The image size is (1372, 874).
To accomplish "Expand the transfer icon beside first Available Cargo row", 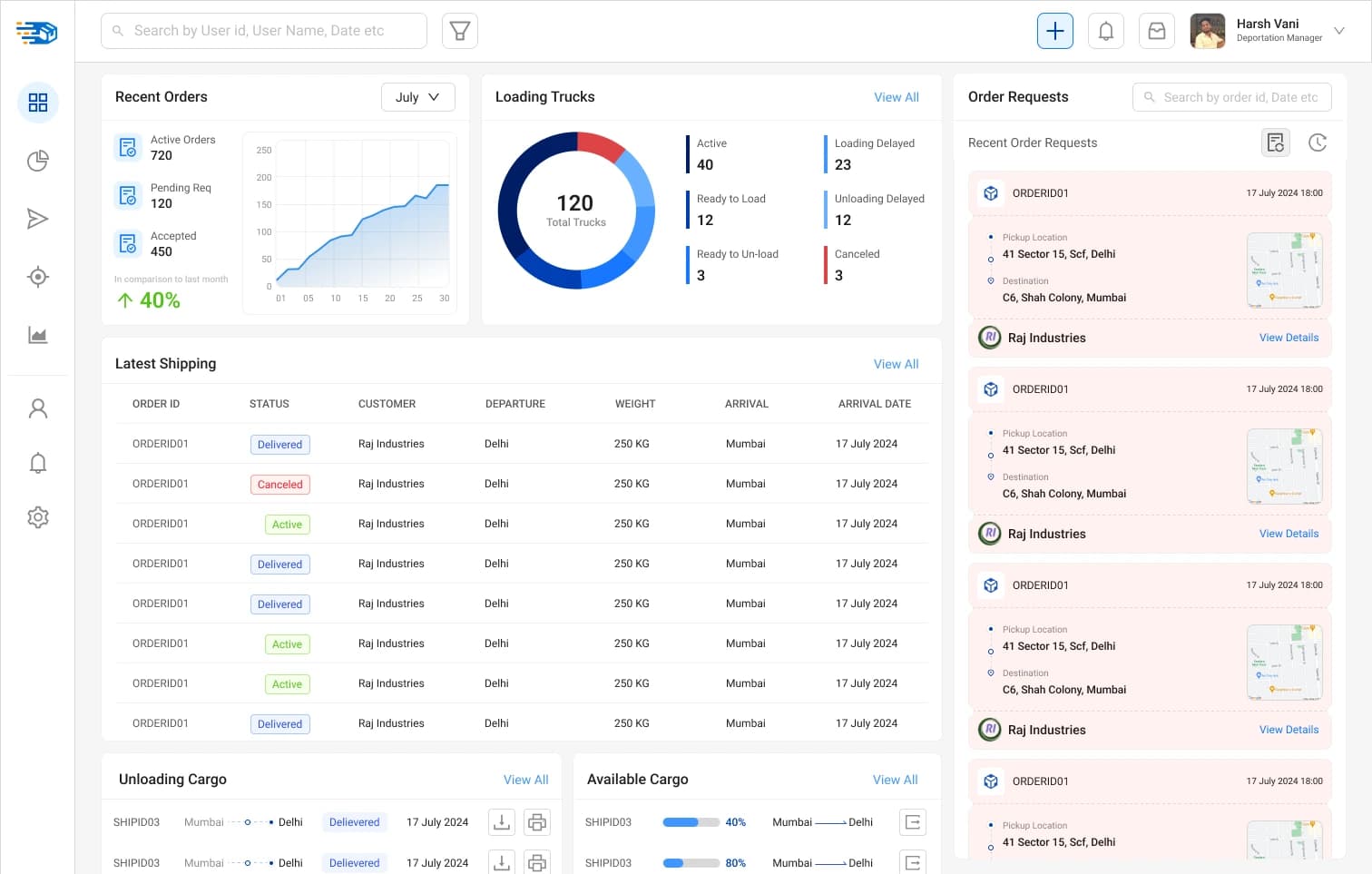I will click(x=912, y=821).
